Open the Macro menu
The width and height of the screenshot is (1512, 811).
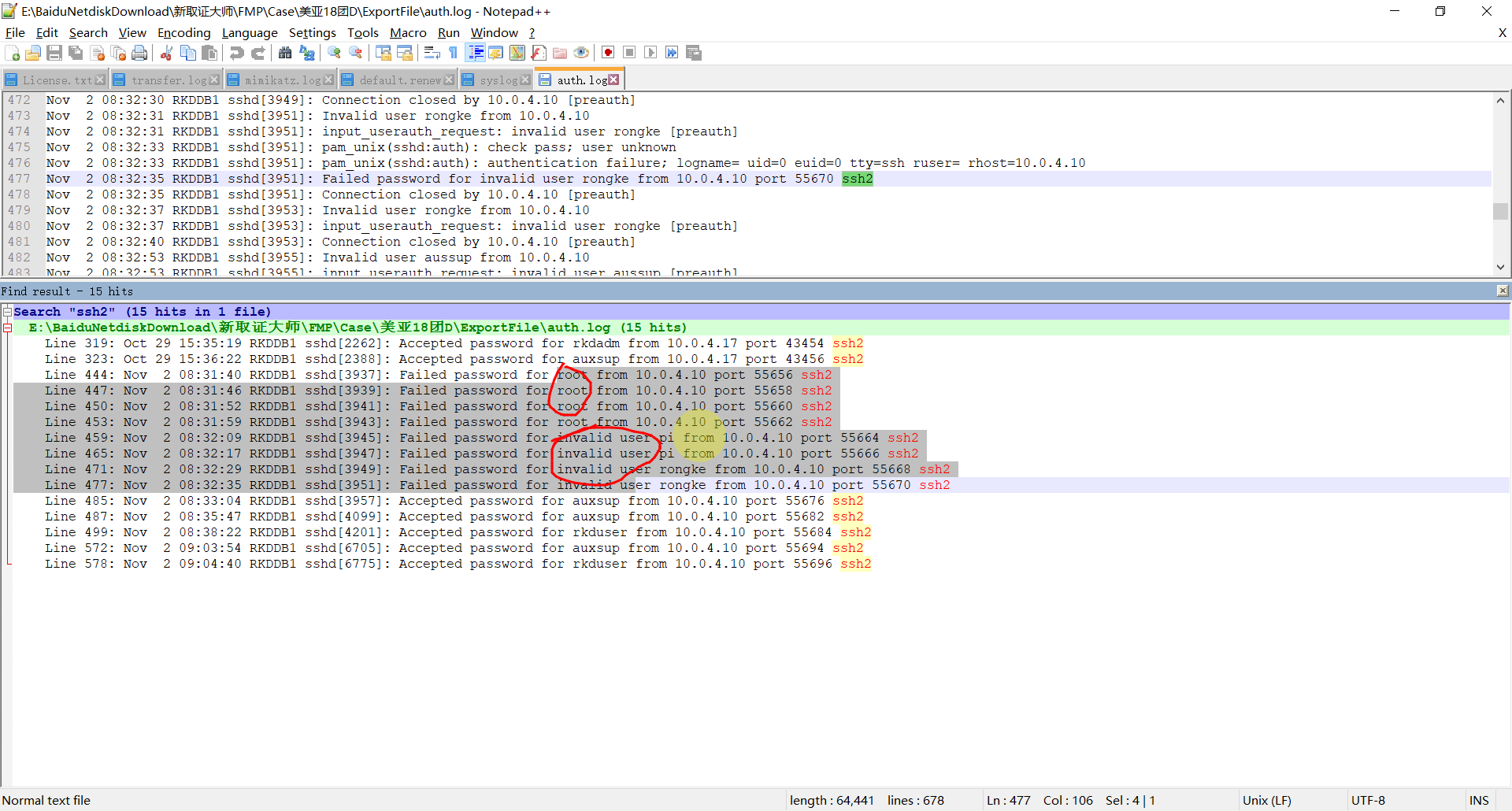coord(408,32)
